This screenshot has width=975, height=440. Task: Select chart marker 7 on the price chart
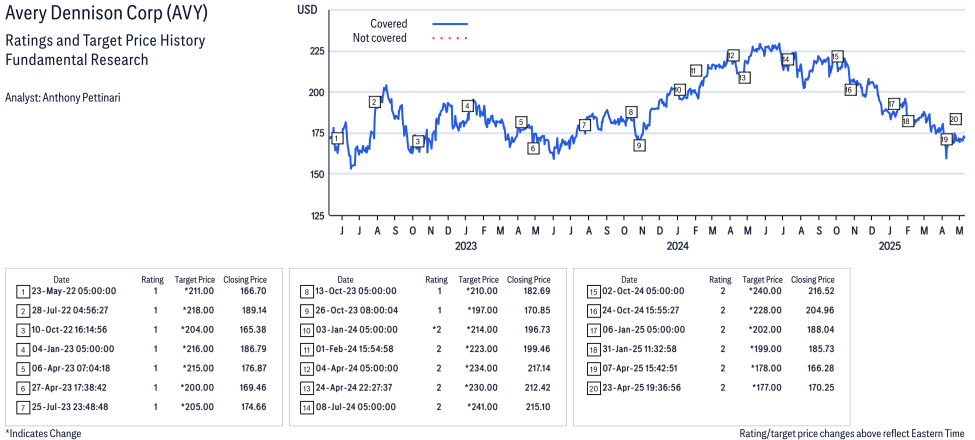tap(584, 125)
